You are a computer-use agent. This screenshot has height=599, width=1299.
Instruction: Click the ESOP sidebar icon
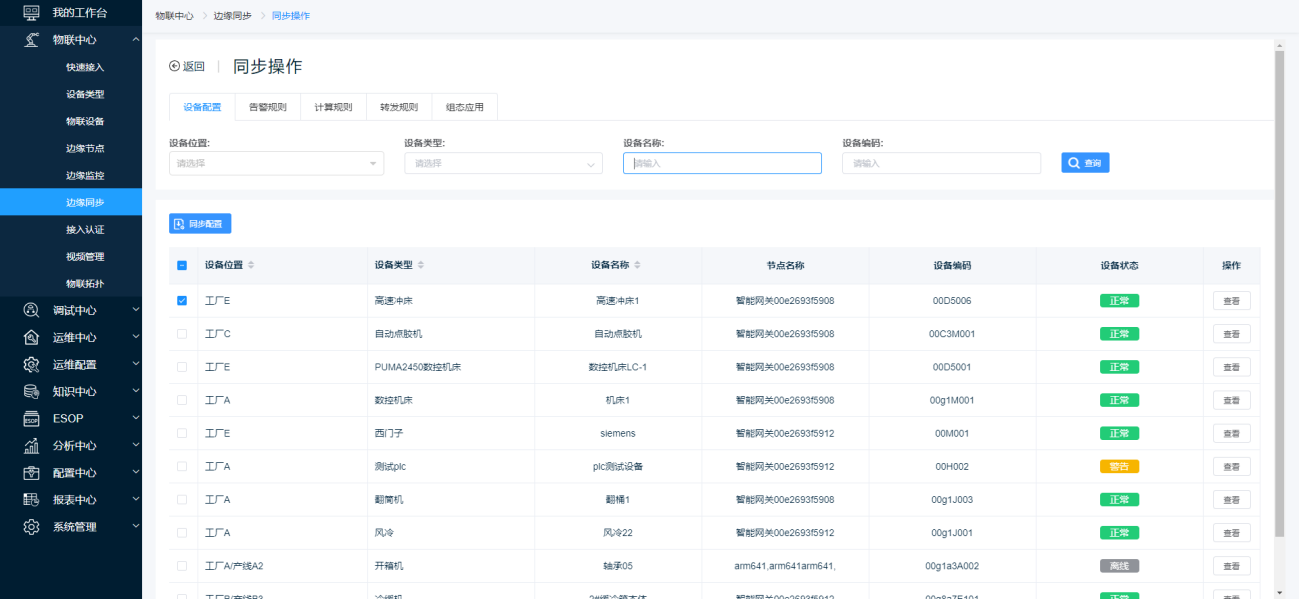pyautogui.click(x=31, y=418)
